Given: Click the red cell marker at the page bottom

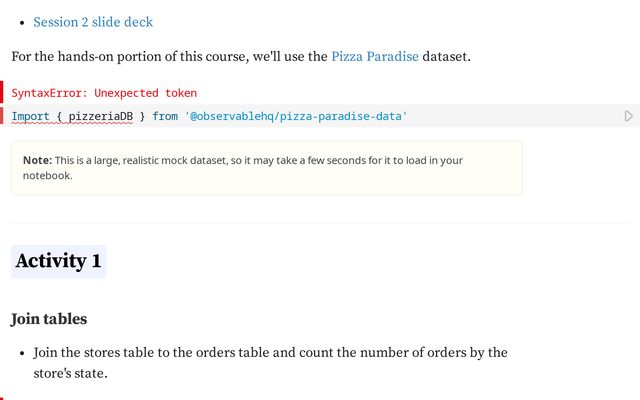Looking at the screenshot, I should (x=2, y=396).
